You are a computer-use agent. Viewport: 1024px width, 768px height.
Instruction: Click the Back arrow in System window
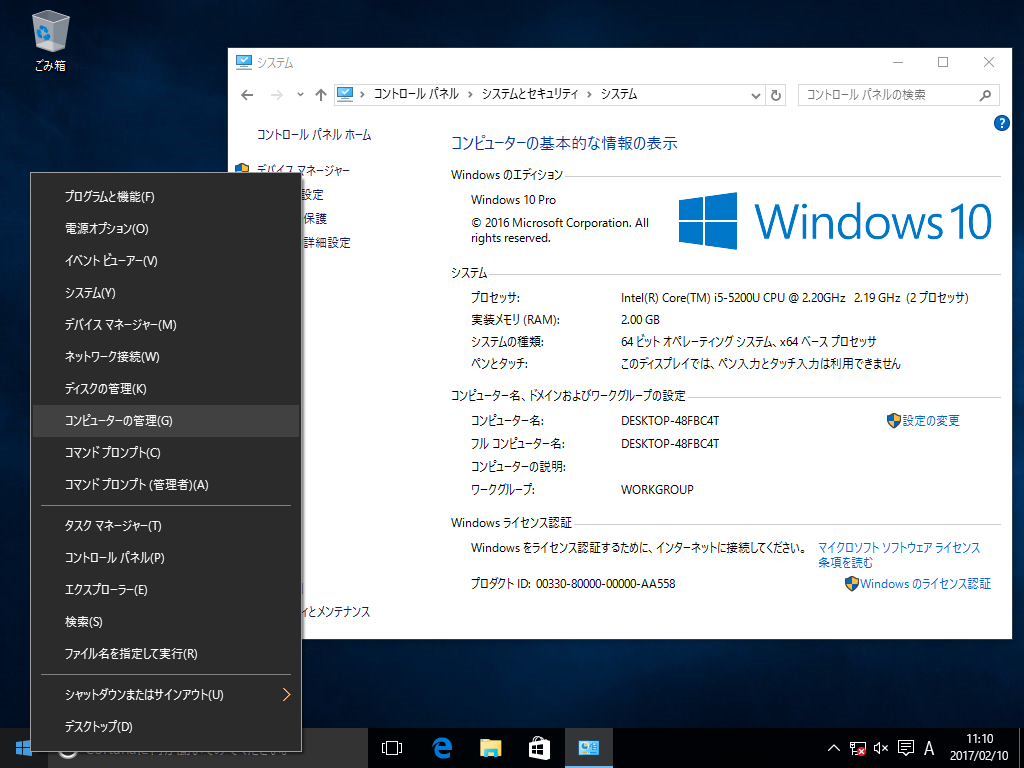[247, 95]
